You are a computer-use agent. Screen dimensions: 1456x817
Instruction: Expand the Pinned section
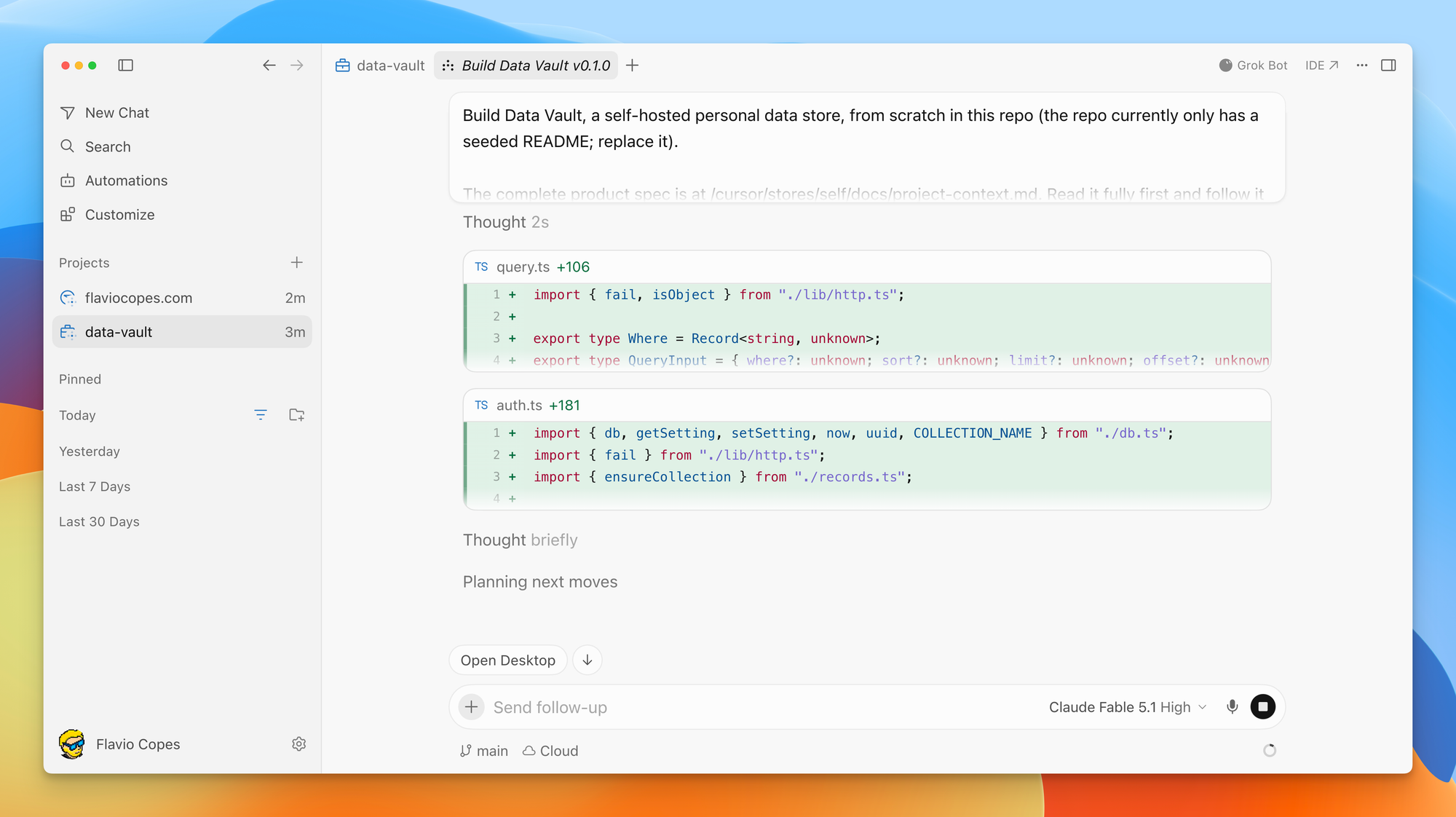(x=80, y=379)
